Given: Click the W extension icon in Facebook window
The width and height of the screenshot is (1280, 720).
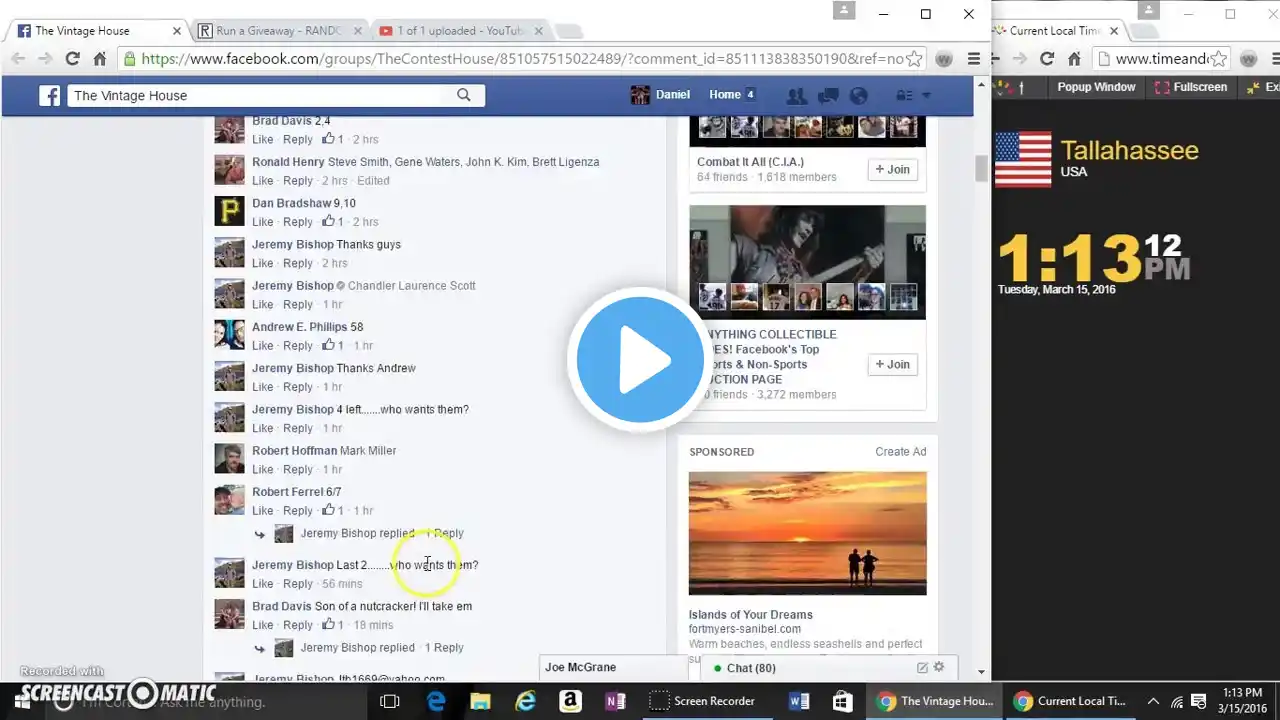Looking at the screenshot, I should [944, 59].
